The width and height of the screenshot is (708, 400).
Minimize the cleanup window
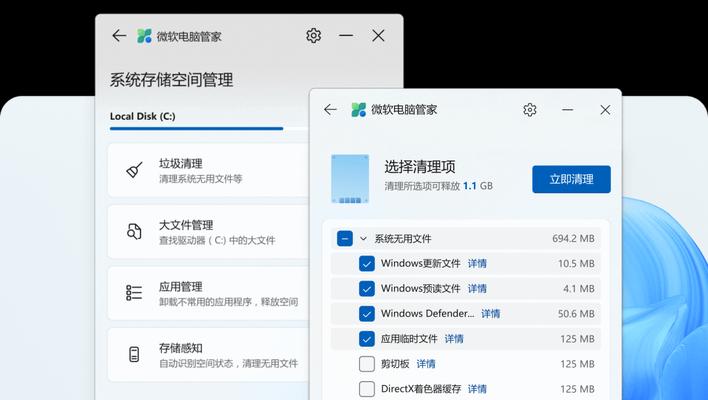coord(568,110)
